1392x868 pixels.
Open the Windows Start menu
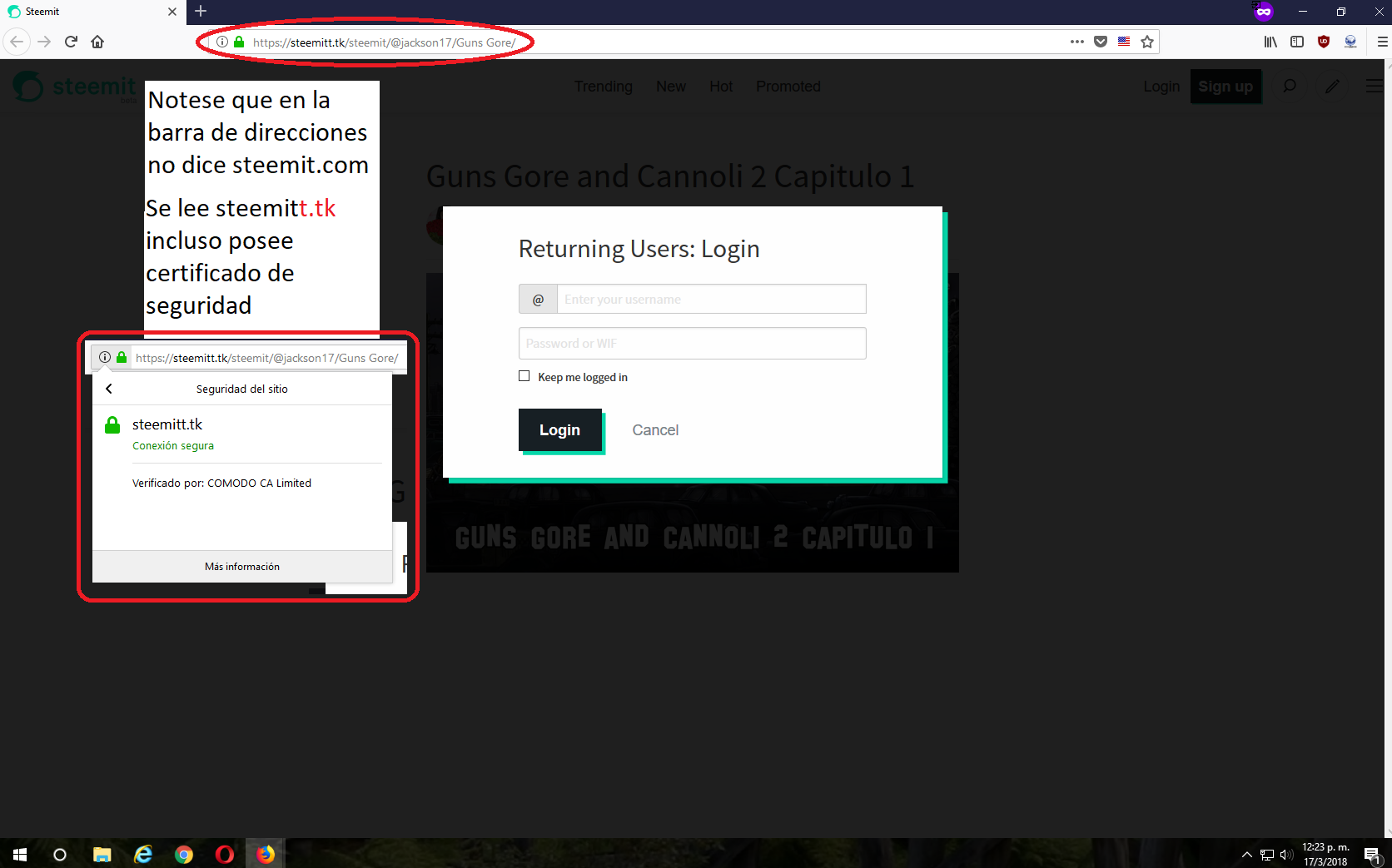[20, 855]
